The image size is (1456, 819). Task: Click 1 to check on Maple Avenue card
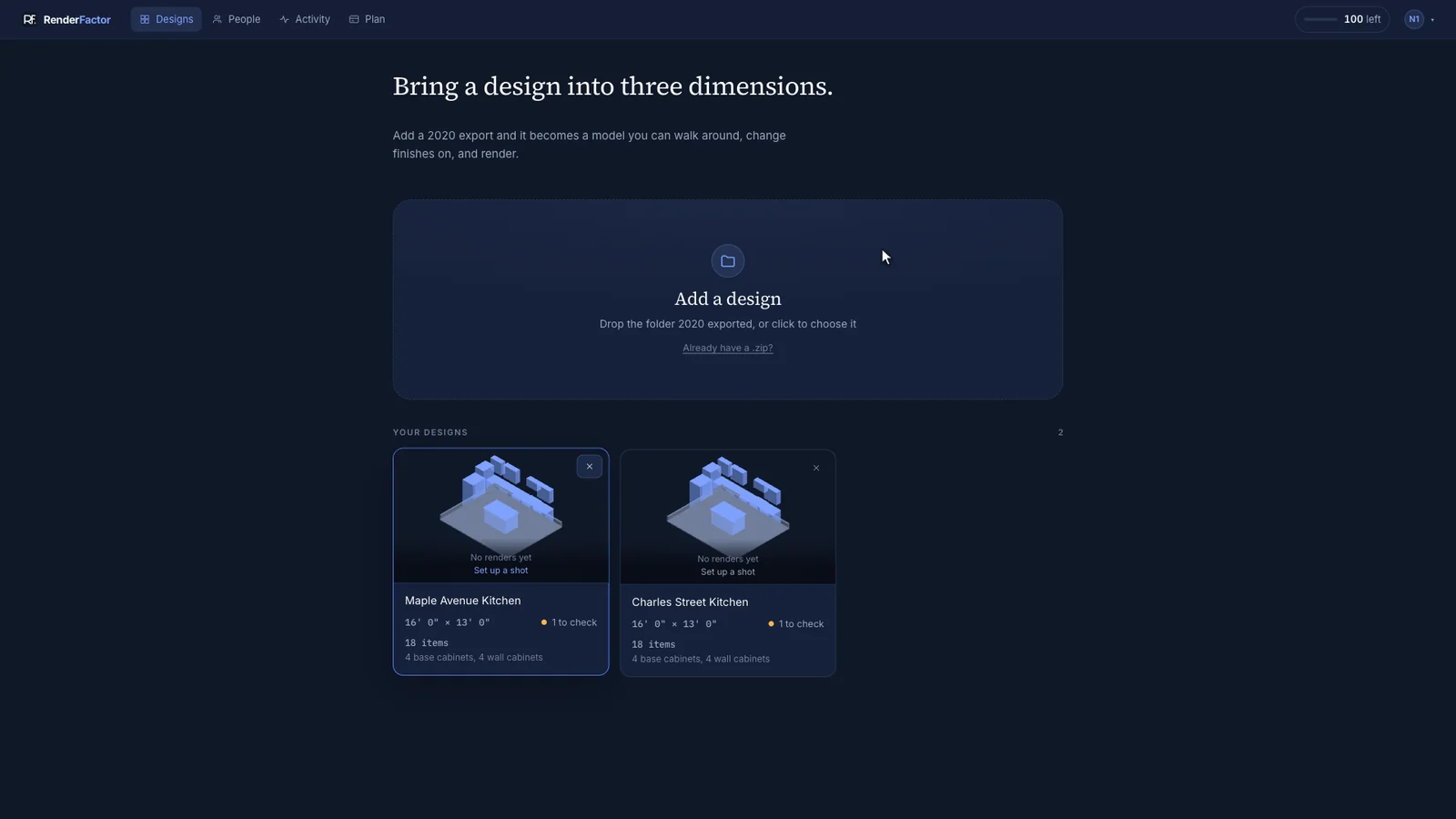coord(569,622)
